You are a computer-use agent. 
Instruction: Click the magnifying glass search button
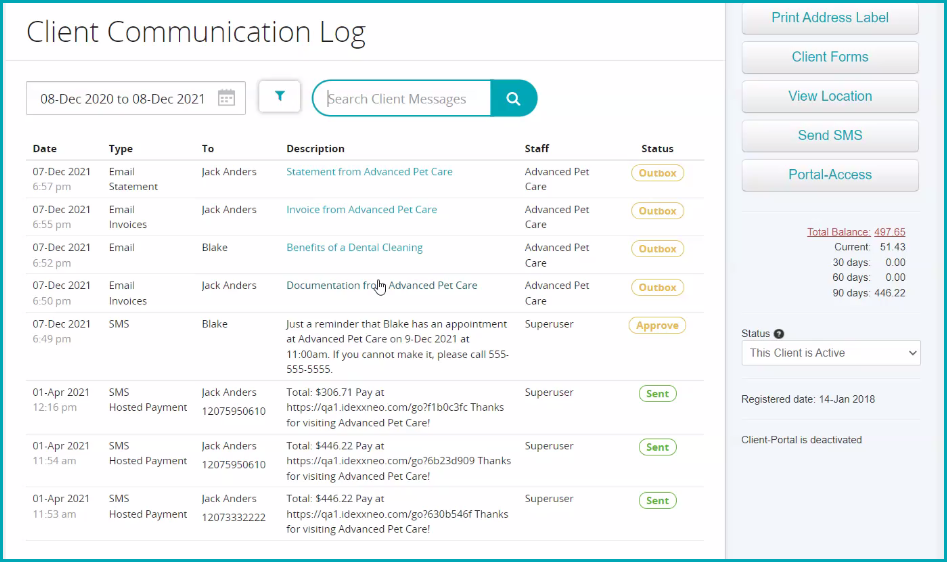pos(513,98)
